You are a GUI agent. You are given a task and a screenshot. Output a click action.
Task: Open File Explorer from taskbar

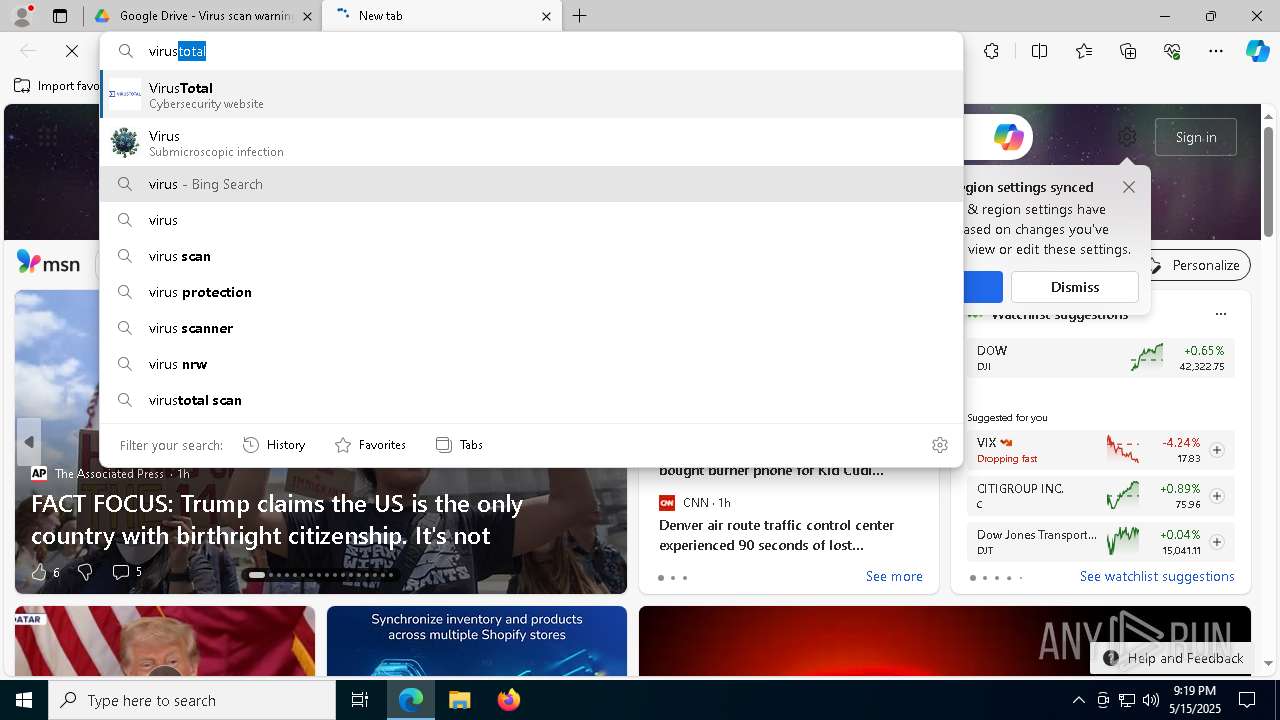click(459, 700)
